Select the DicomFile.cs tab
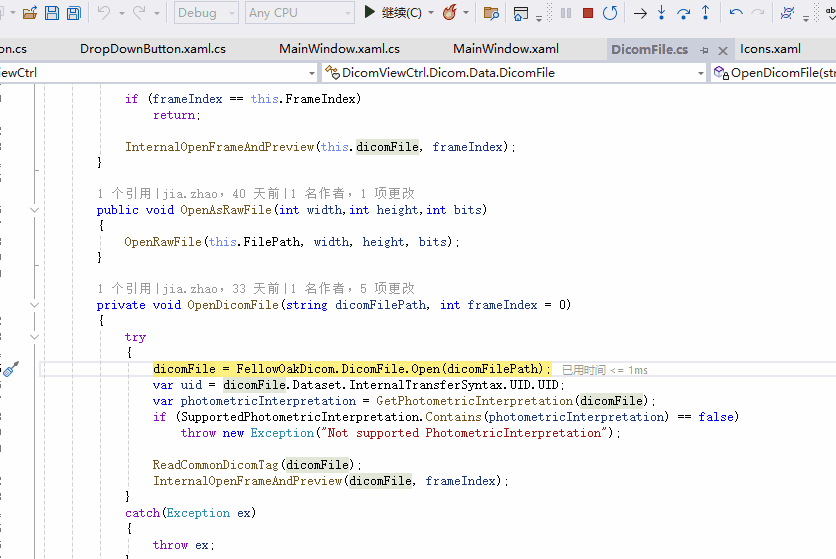Image resolution: width=836 pixels, height=559 pixels. (649, 50)
